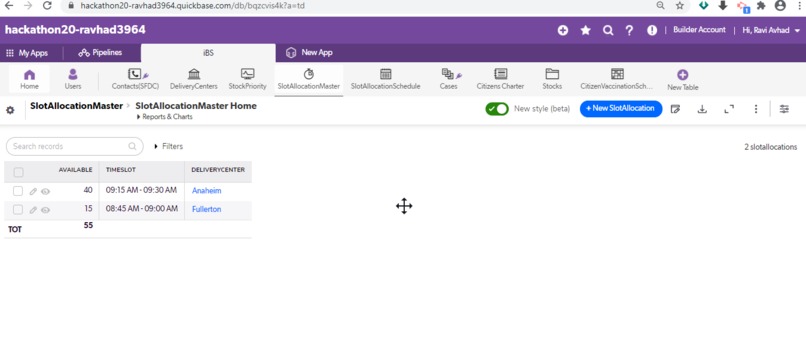This screenshot has height=364, width=806.
Task: Select SlotAllocationMaster table tab
Action: pos(308,79)
